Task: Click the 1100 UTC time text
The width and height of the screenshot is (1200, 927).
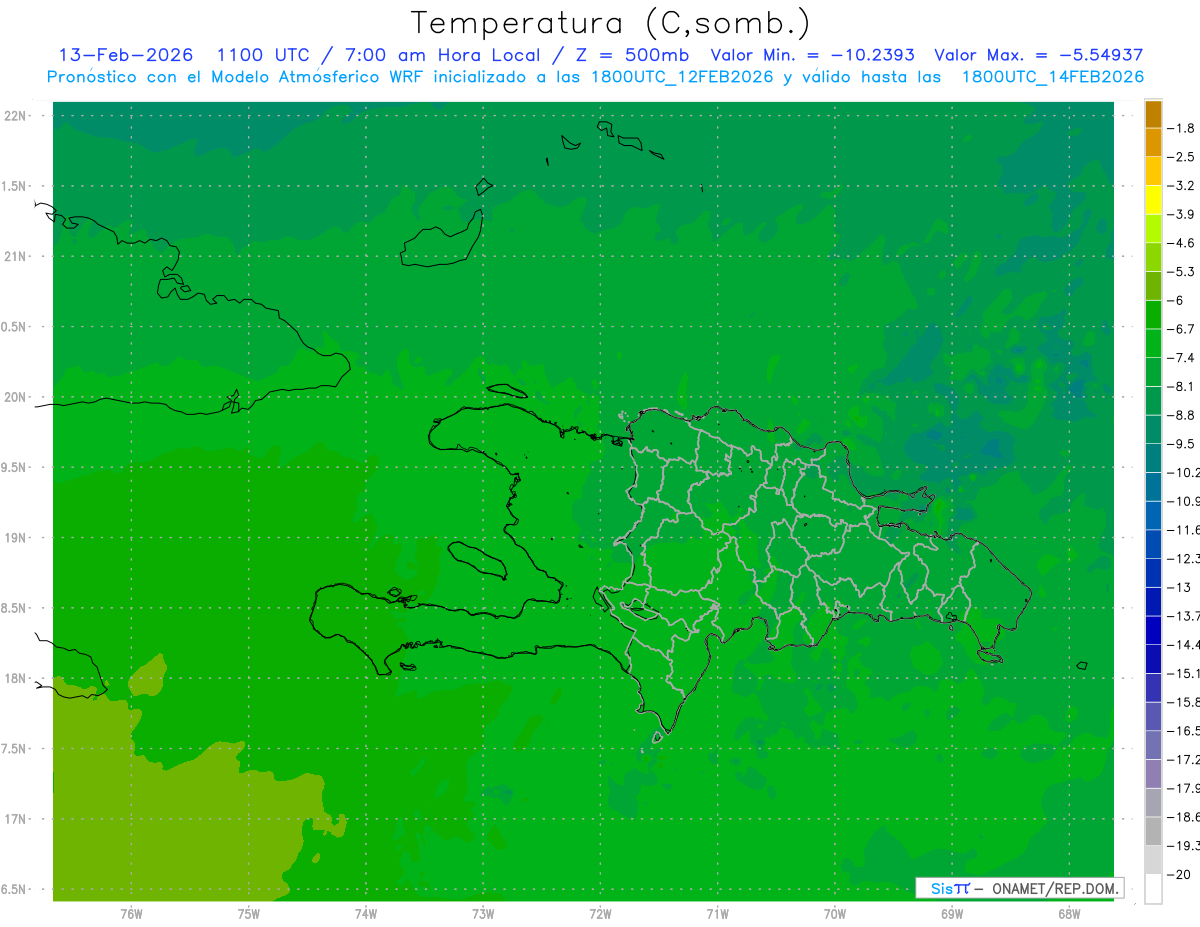Action: tap(263, 55)
